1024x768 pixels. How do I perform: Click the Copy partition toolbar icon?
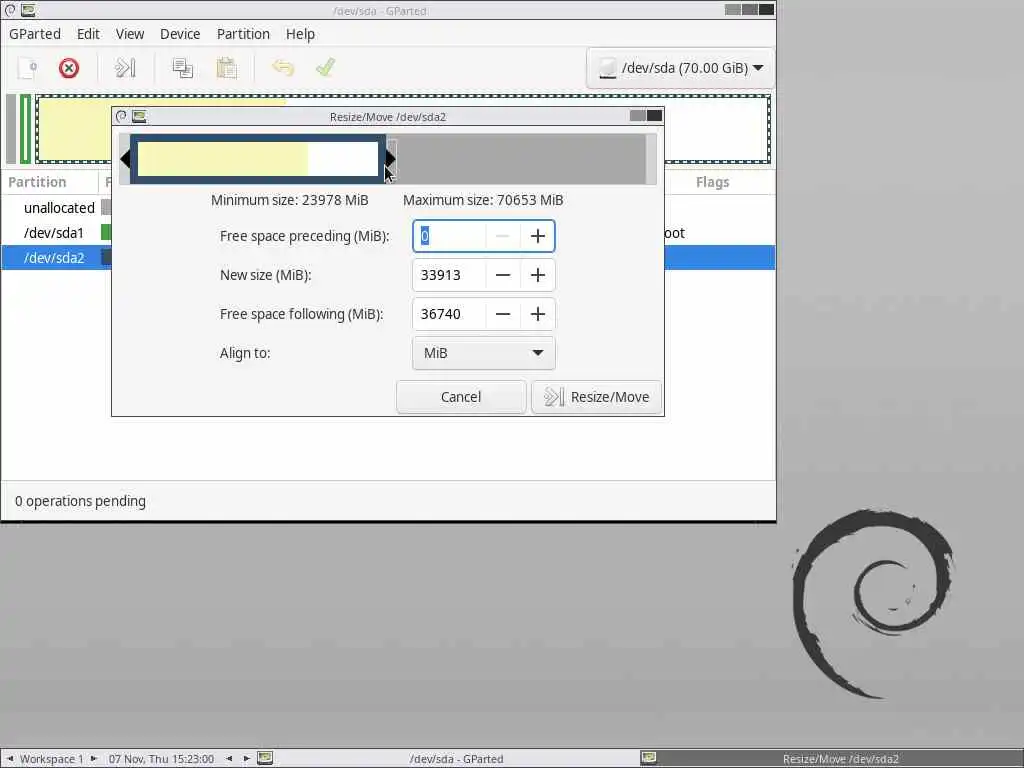point(182,68)
